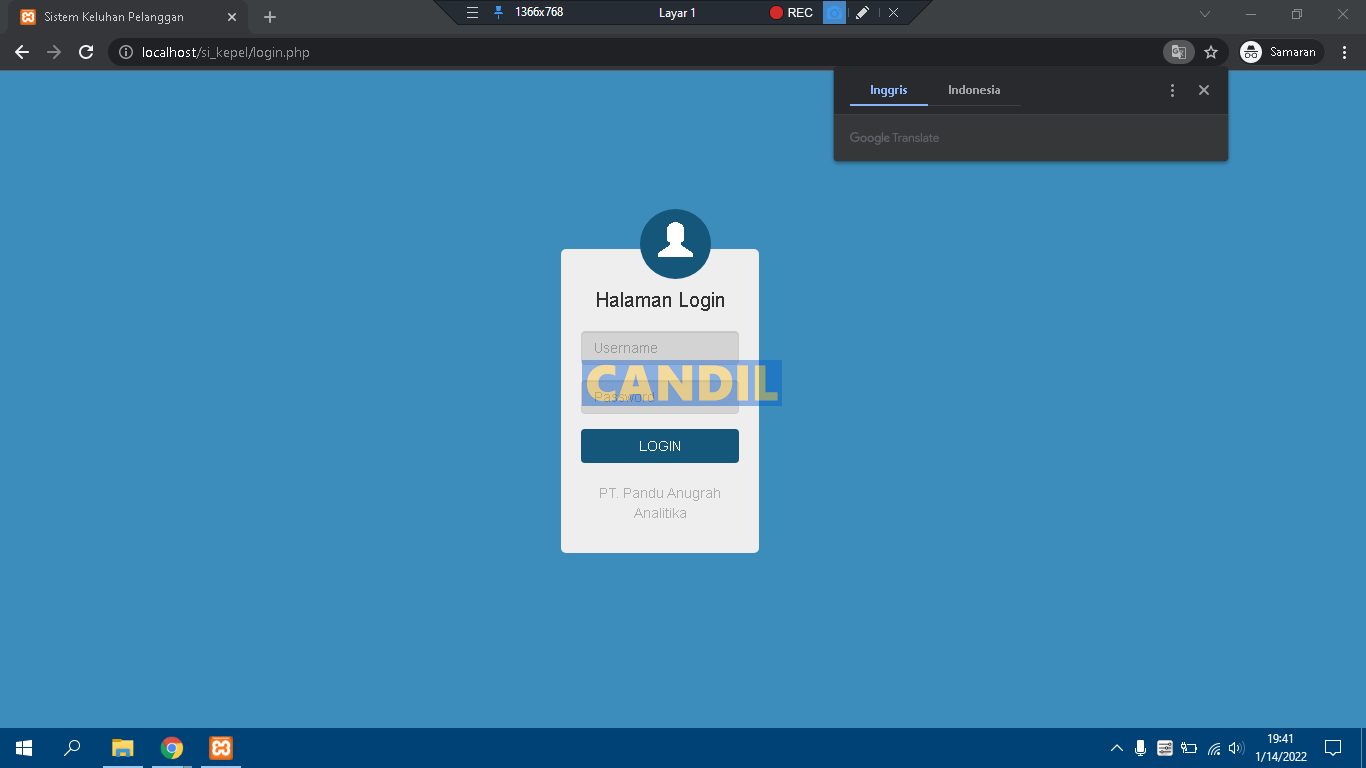Image resolution: width=1366 pixels, height=768 pixels.
Task: Open the Windows Start menu
Action: [x=24, y=748]
